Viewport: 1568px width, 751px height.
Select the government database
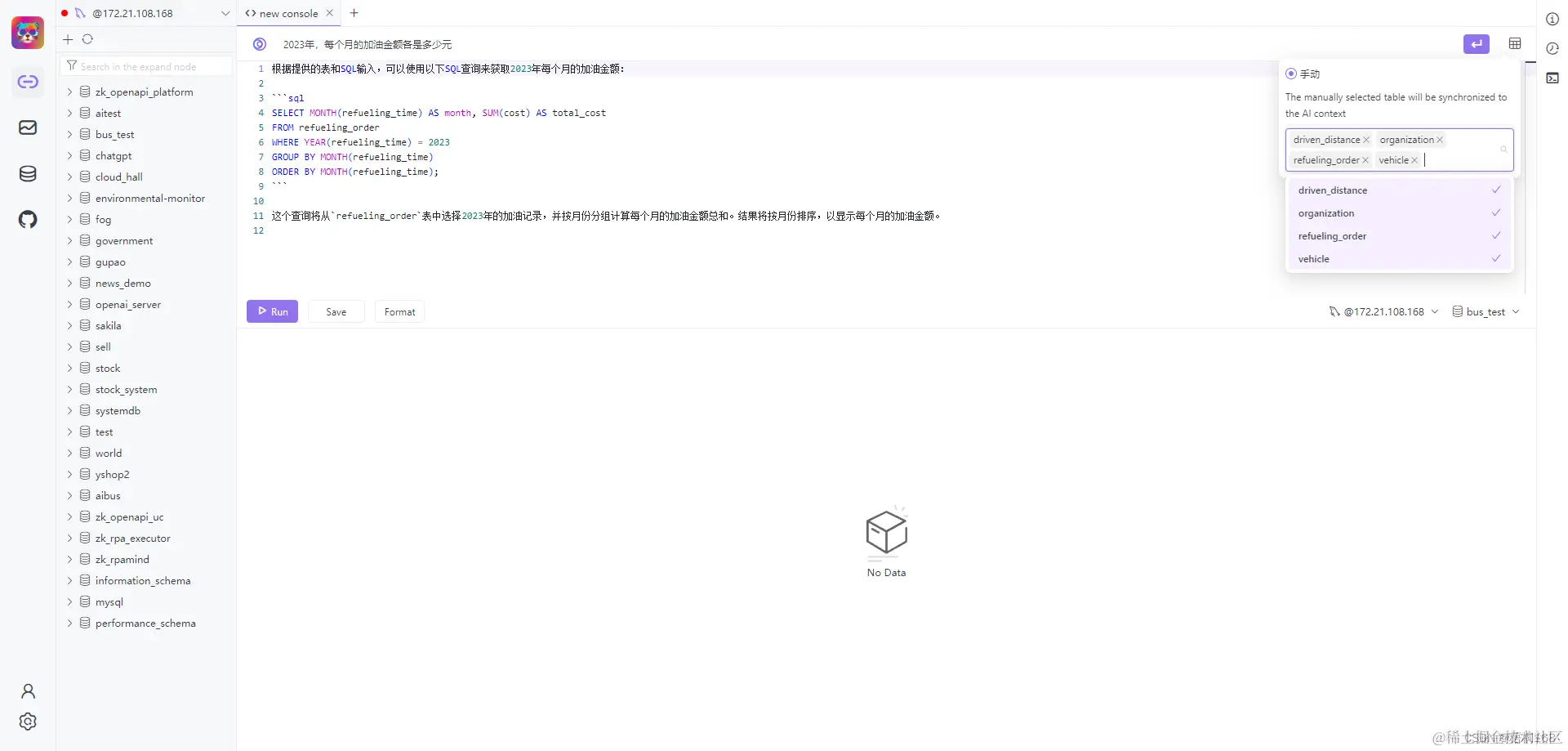[124, 240]
